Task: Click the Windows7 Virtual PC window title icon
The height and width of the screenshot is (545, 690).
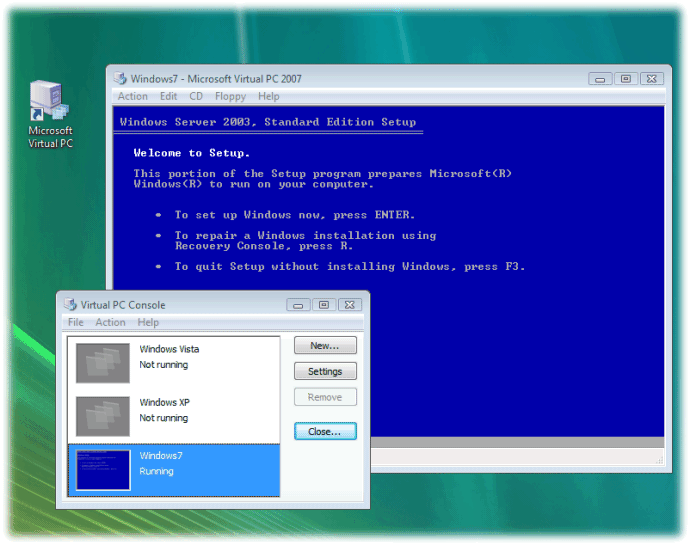Action: tap(120, 78)
